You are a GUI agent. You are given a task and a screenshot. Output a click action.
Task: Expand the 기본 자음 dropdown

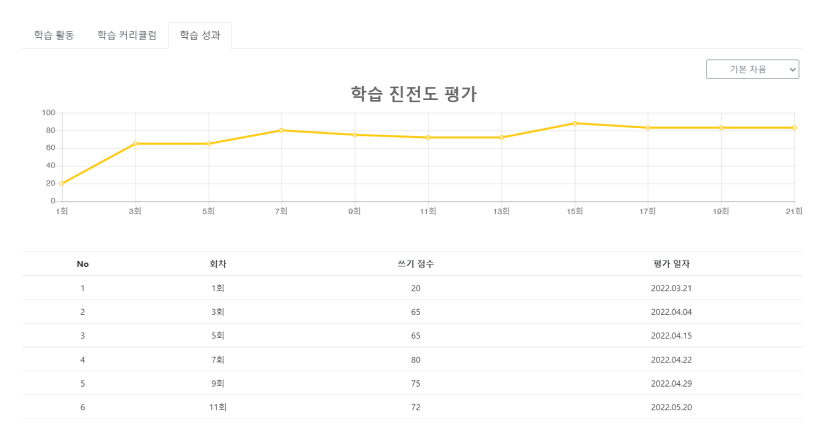[x=752, y=69]
